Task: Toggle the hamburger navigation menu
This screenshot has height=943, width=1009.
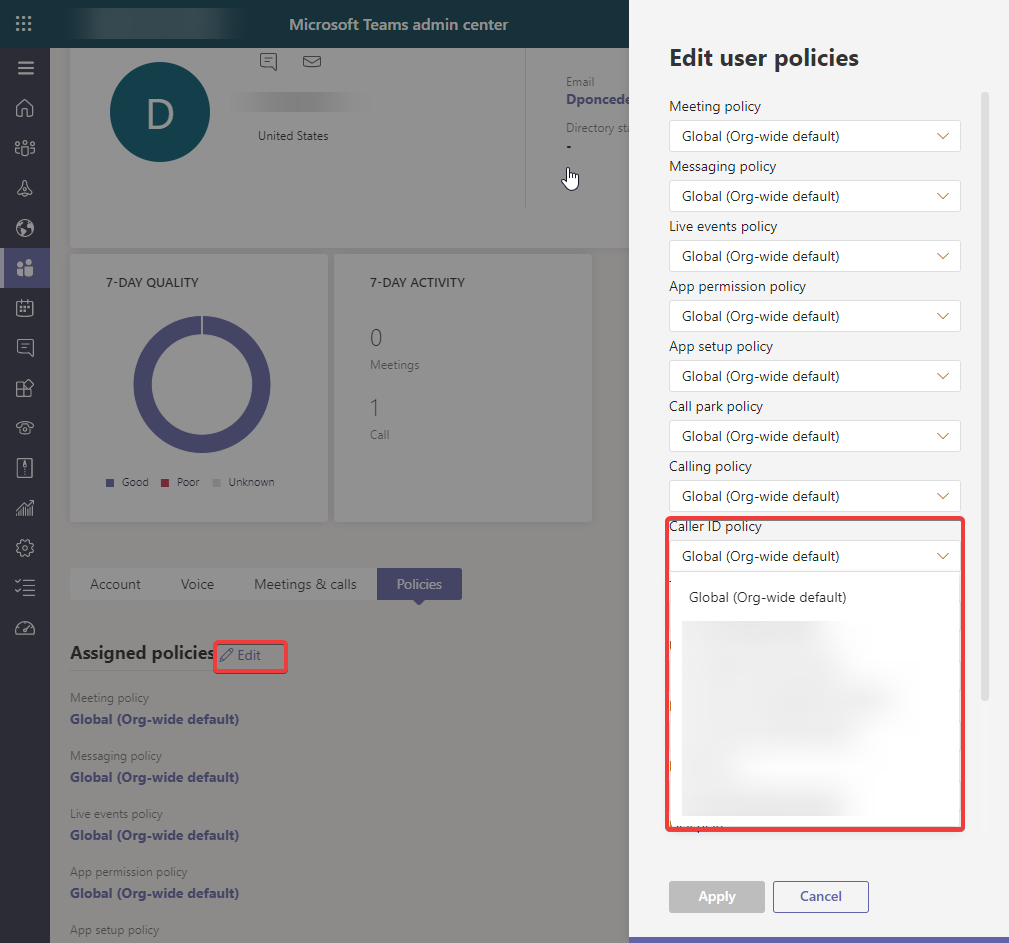Action: tap(26, 68)
